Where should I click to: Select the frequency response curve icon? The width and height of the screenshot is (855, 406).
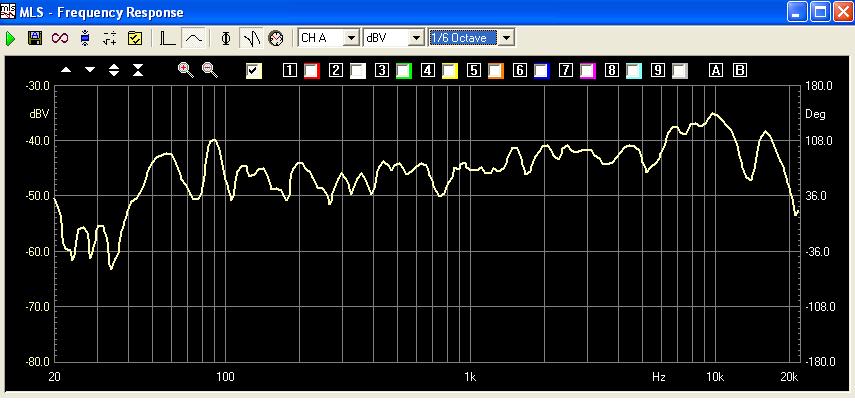coord(193,38)
